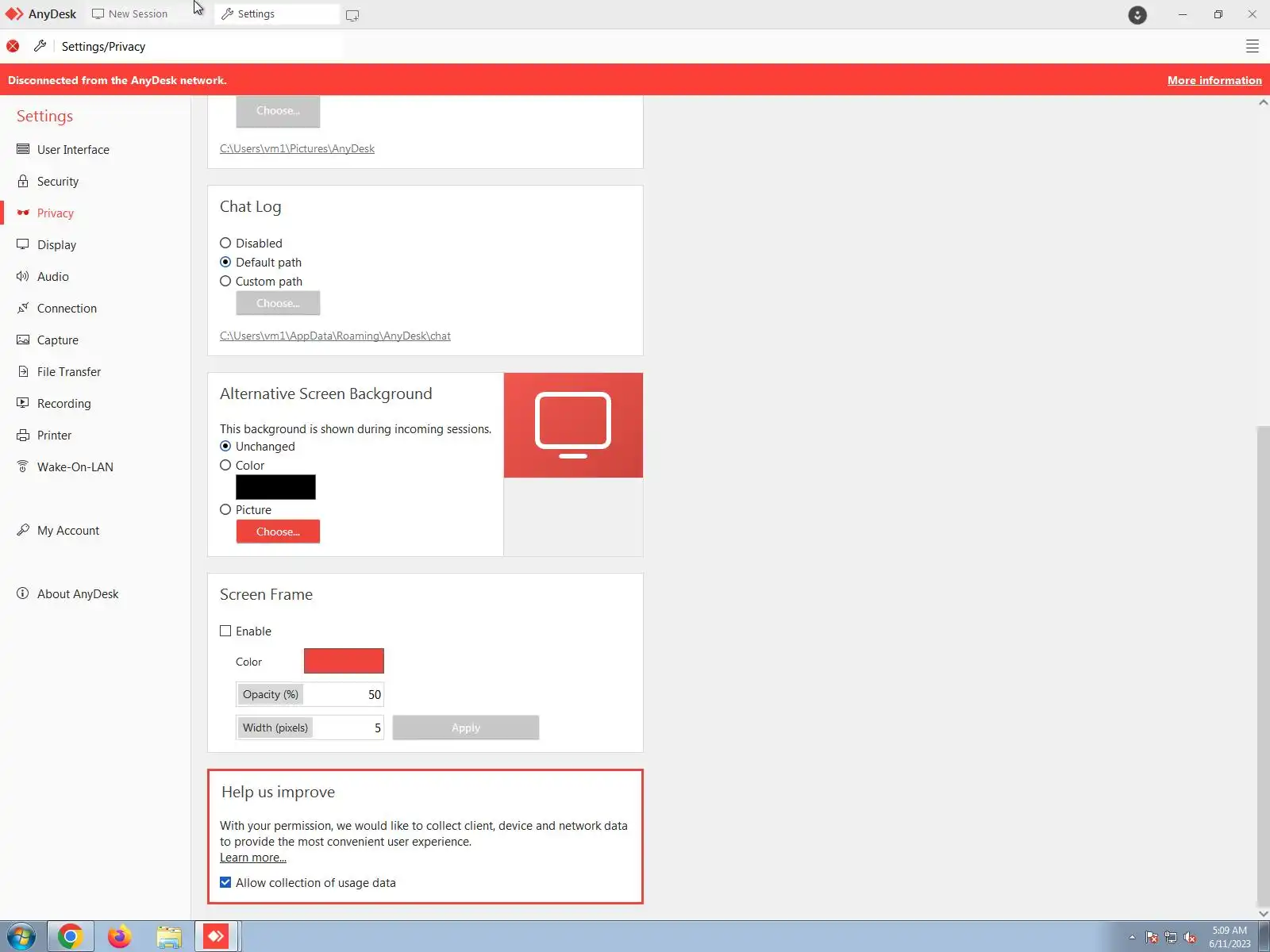The width and height of the screenshot is (1270, 952).
Task: Show hidden system tray icons
Action: tap(1132, 938)
